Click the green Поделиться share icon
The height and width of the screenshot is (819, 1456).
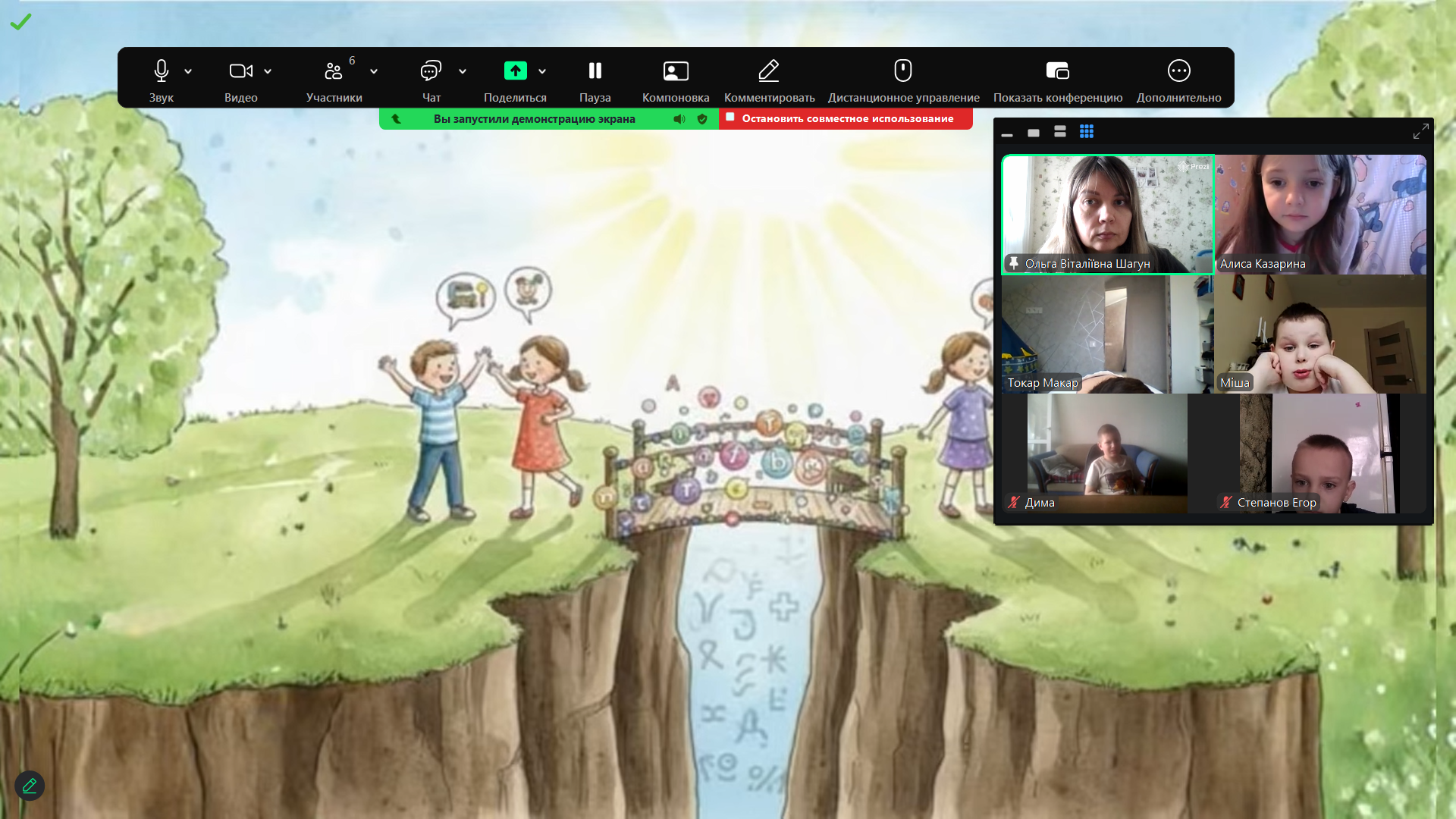click(515, 71)
